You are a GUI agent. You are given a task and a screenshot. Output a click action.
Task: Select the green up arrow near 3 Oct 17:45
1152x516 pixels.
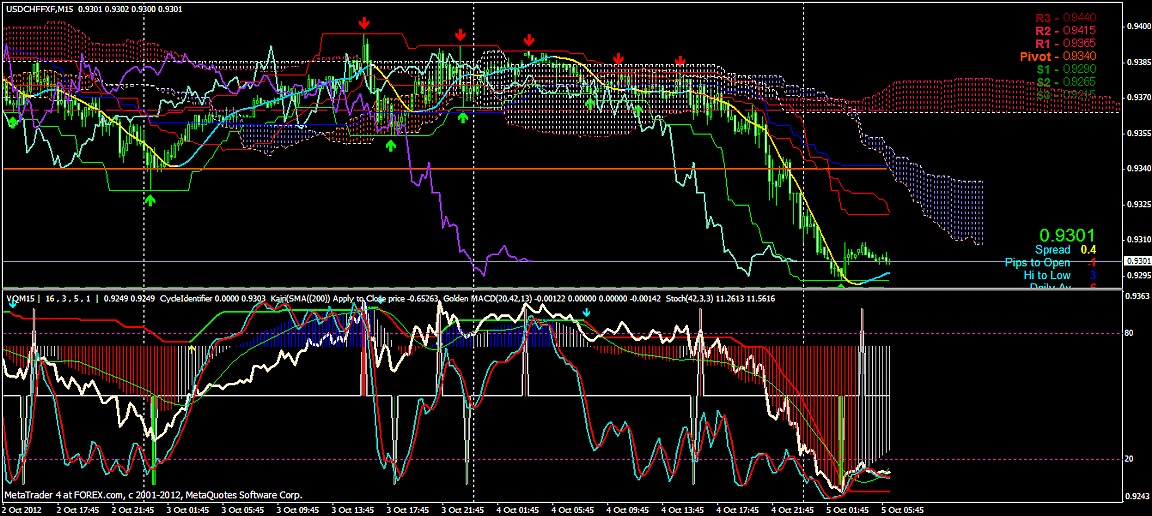coord(391,146)
